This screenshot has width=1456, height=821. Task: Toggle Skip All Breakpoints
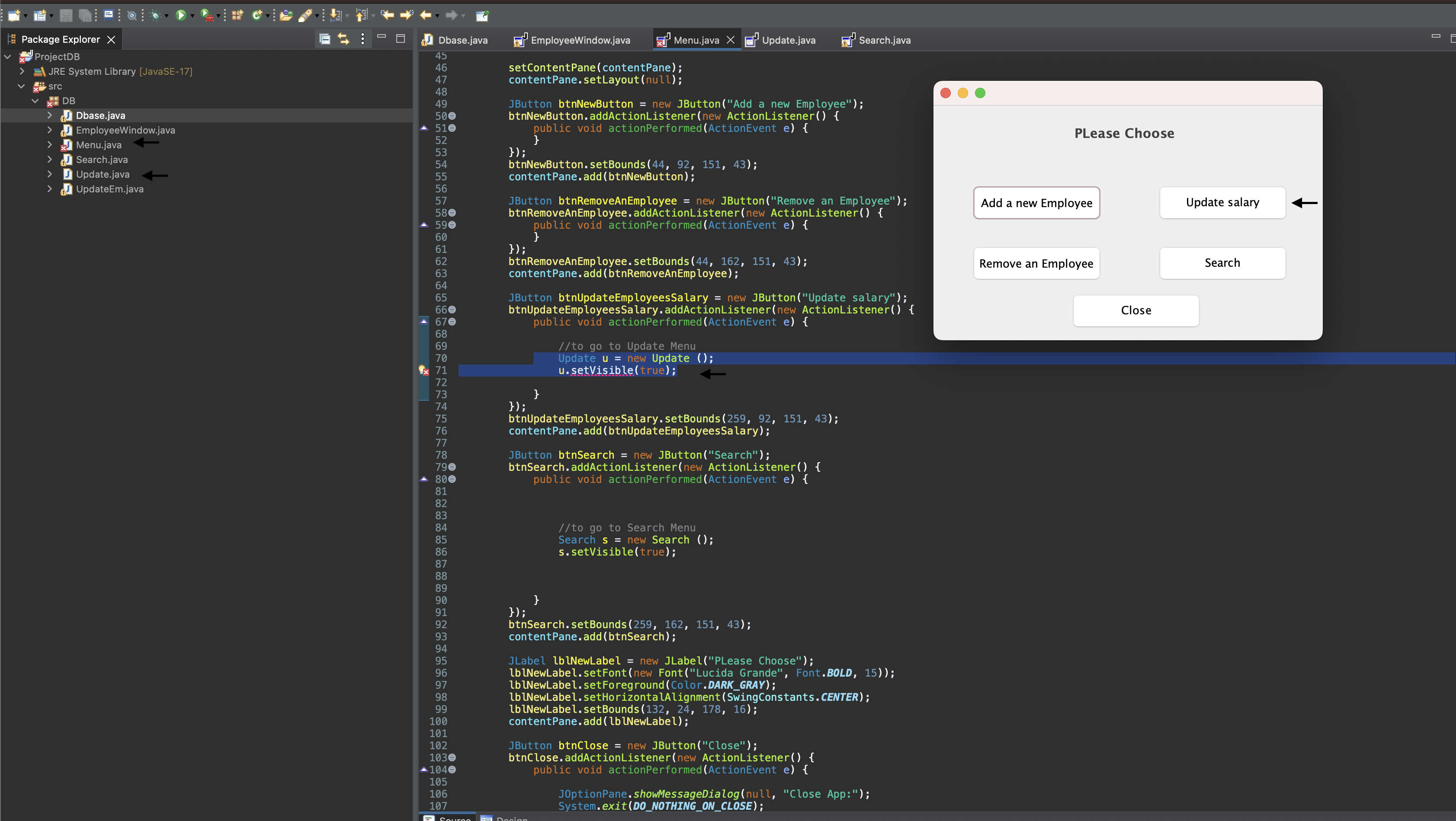click(131, 15)
